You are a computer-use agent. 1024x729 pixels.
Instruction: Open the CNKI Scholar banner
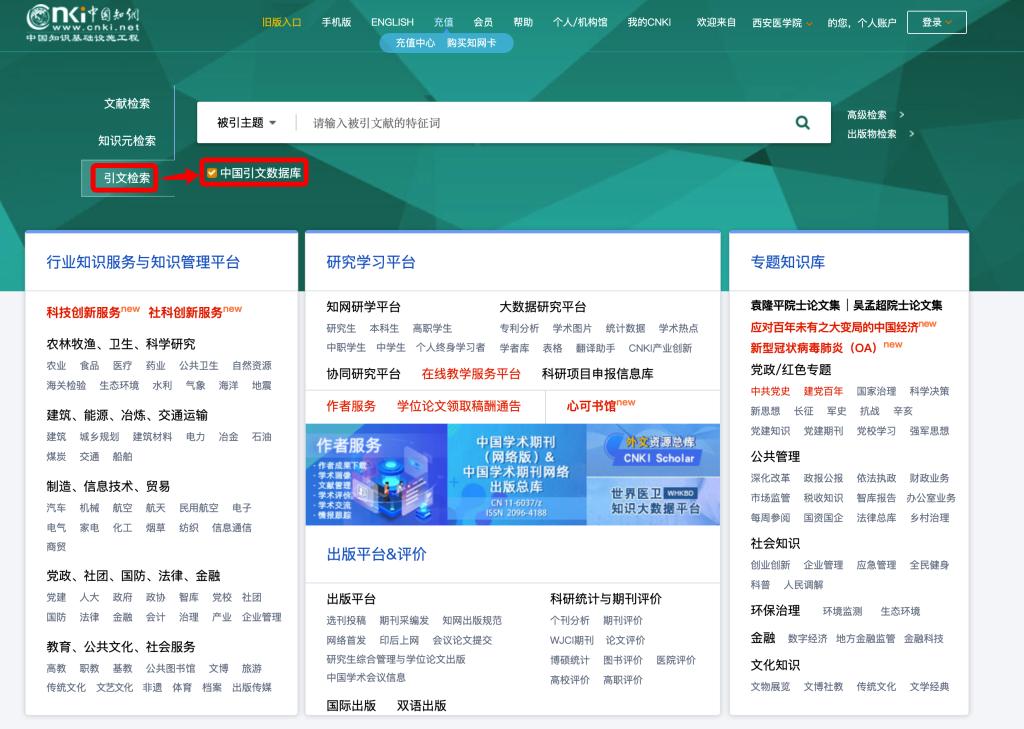pos(653,450)
